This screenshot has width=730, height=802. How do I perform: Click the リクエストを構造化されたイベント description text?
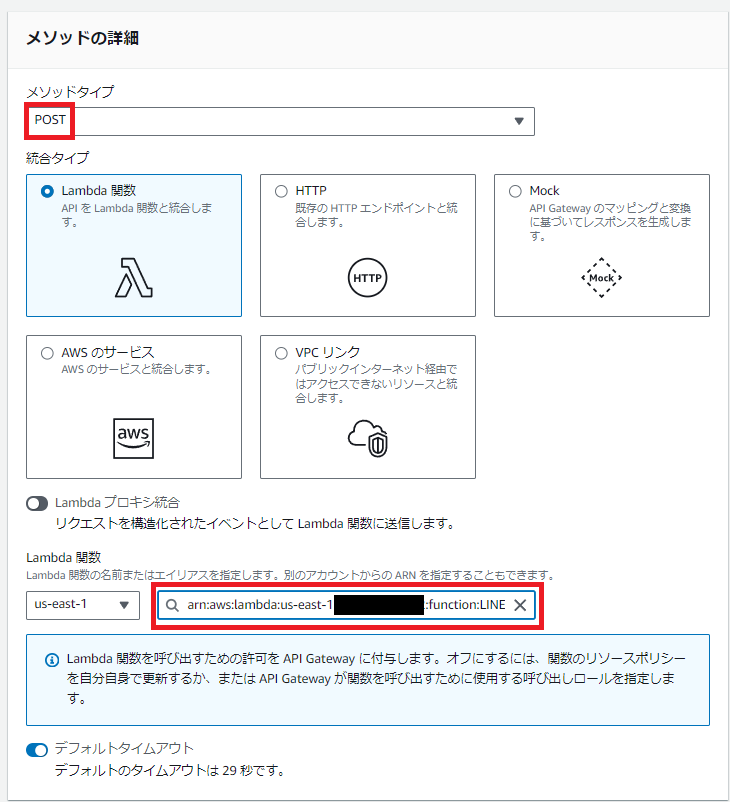click(254, 523)
